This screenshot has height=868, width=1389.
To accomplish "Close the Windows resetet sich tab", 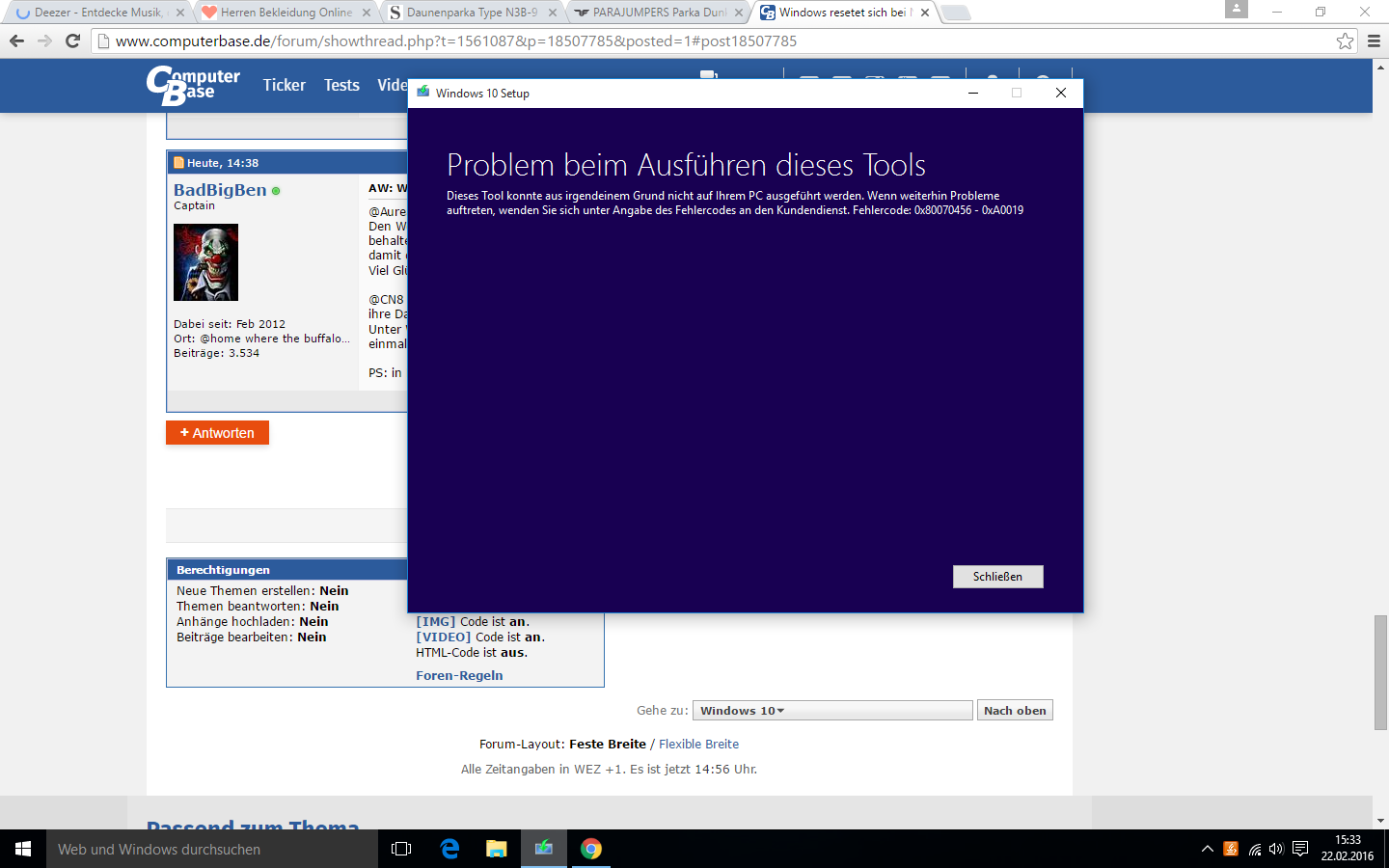I will point(925,13).
